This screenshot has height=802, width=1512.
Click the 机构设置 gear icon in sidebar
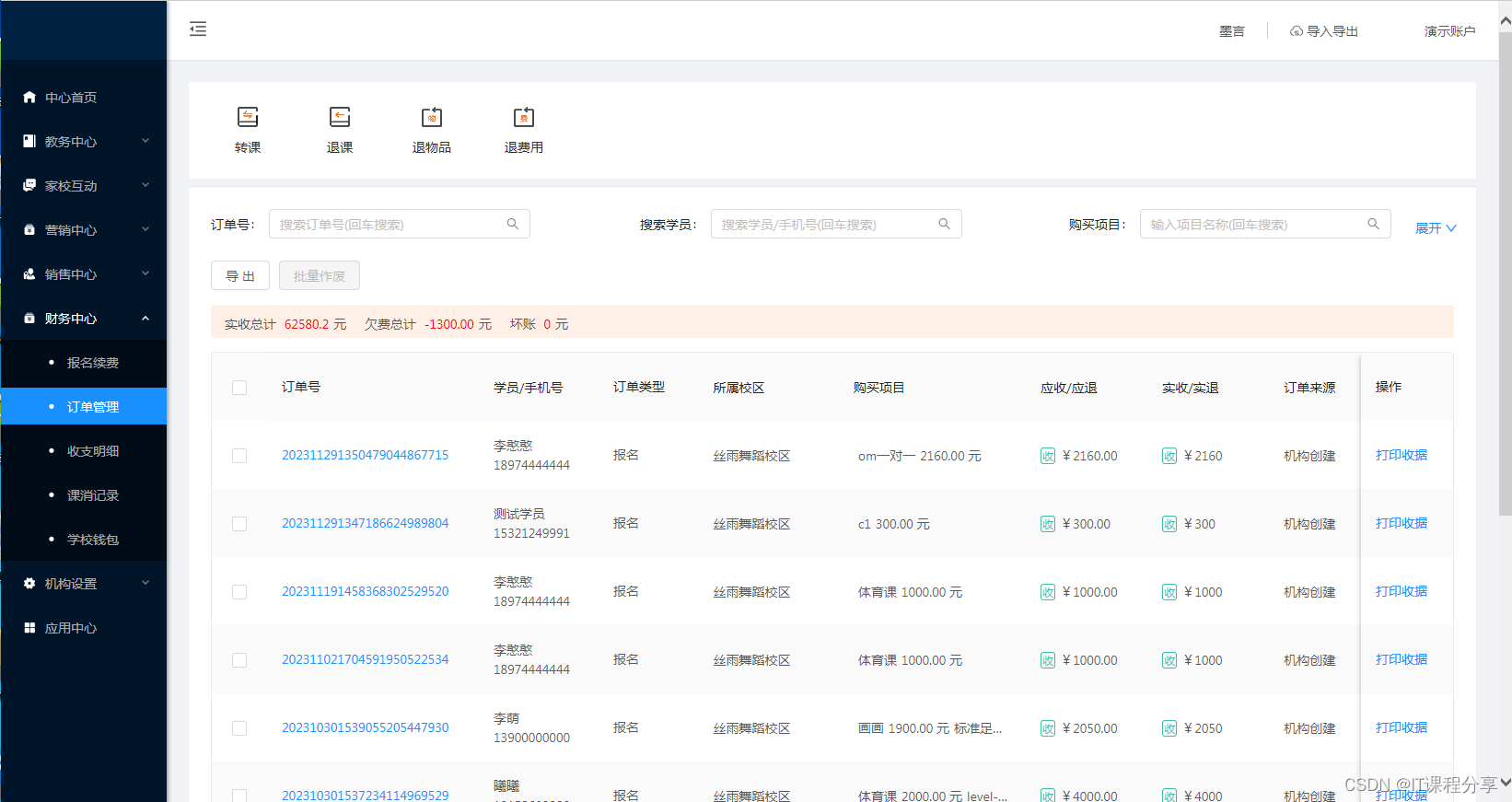(x=29, y=583)
